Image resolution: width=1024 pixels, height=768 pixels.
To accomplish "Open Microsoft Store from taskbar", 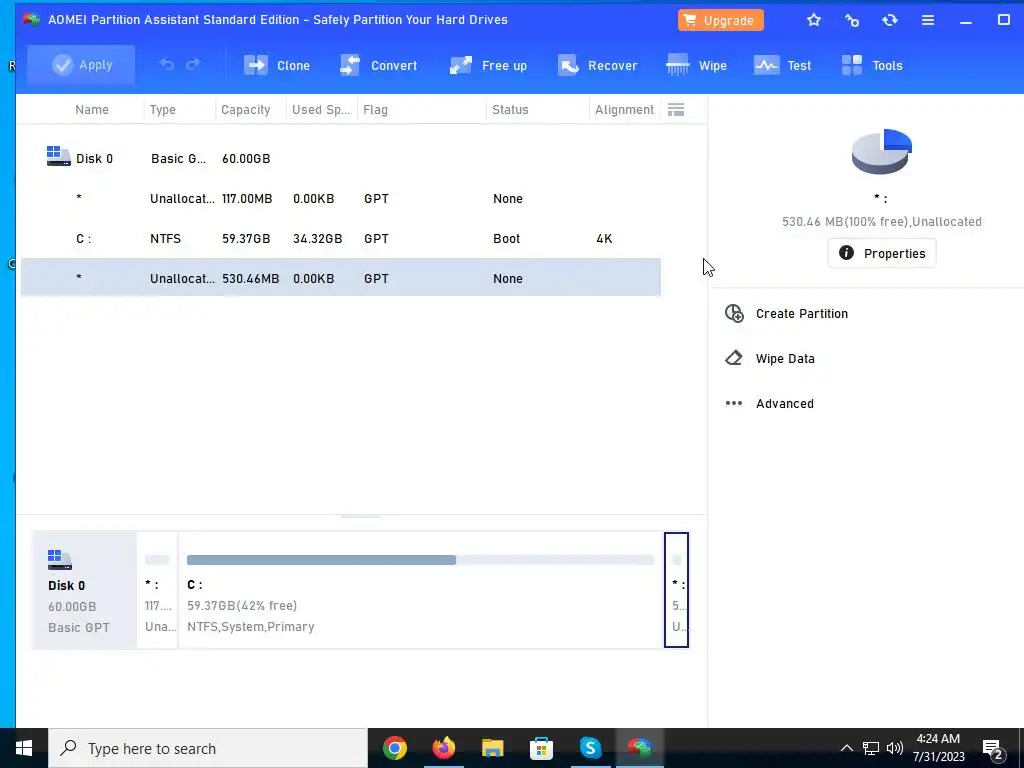I will pyautogui.click(x=541, y=748).
